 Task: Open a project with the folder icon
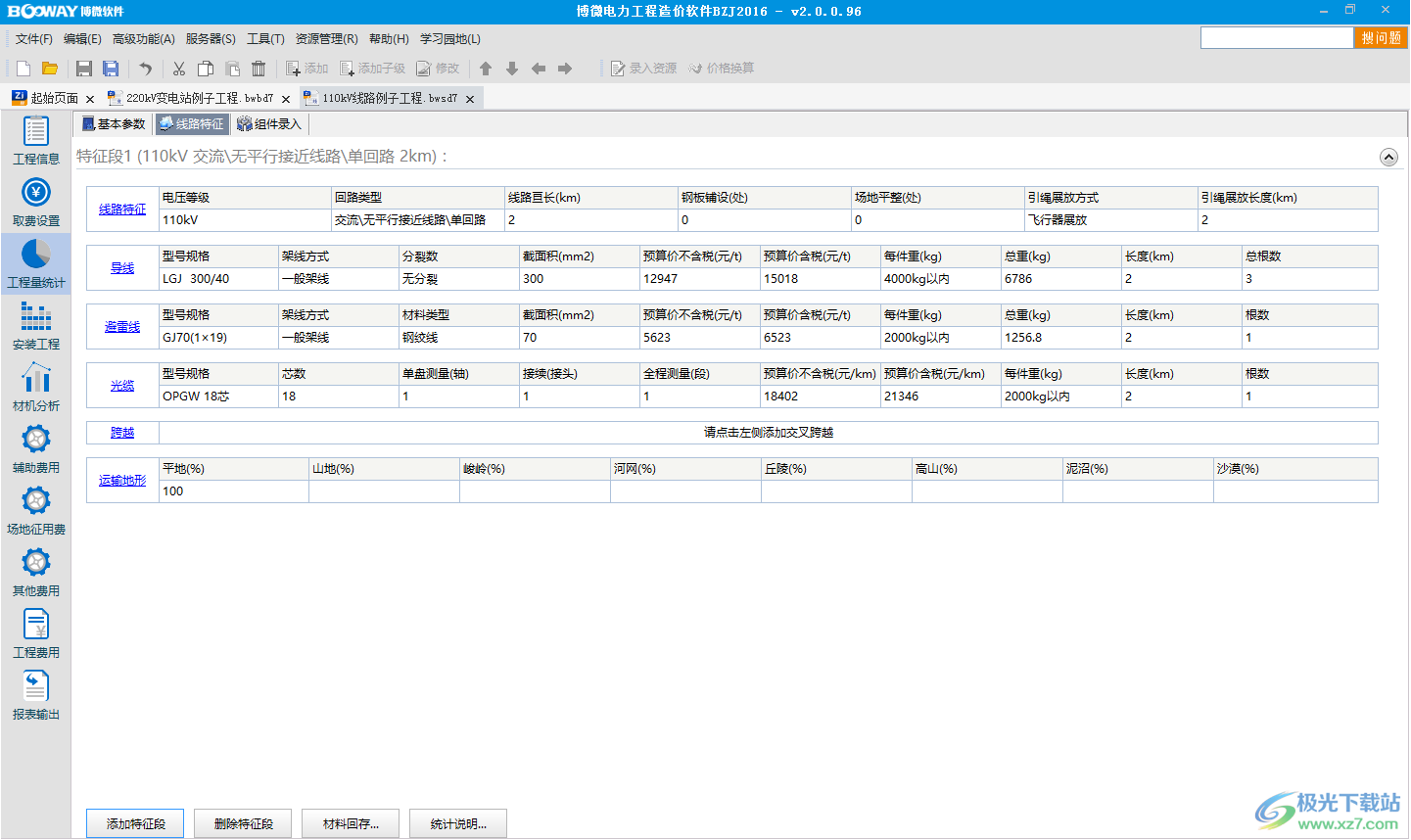pos(50,69)
